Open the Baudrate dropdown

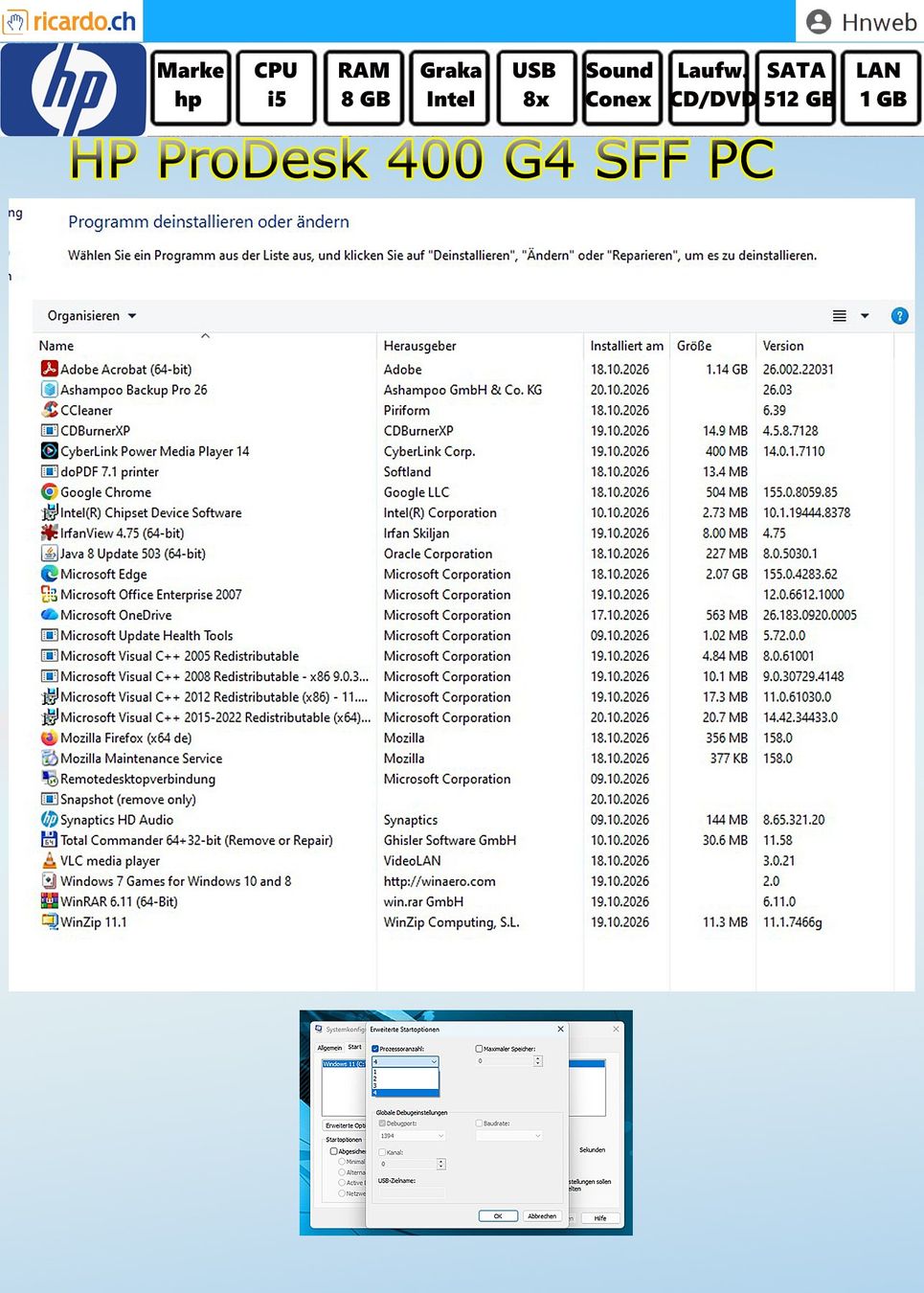click(x=509, y=1136)
